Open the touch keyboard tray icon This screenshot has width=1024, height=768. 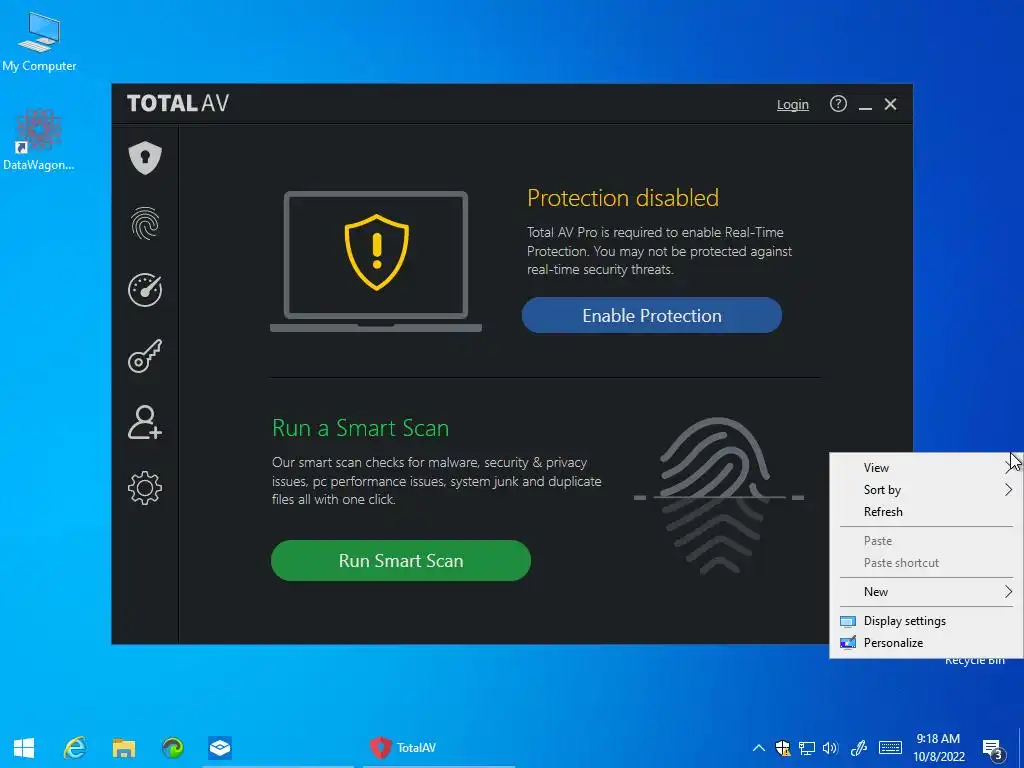pos(890,748)
